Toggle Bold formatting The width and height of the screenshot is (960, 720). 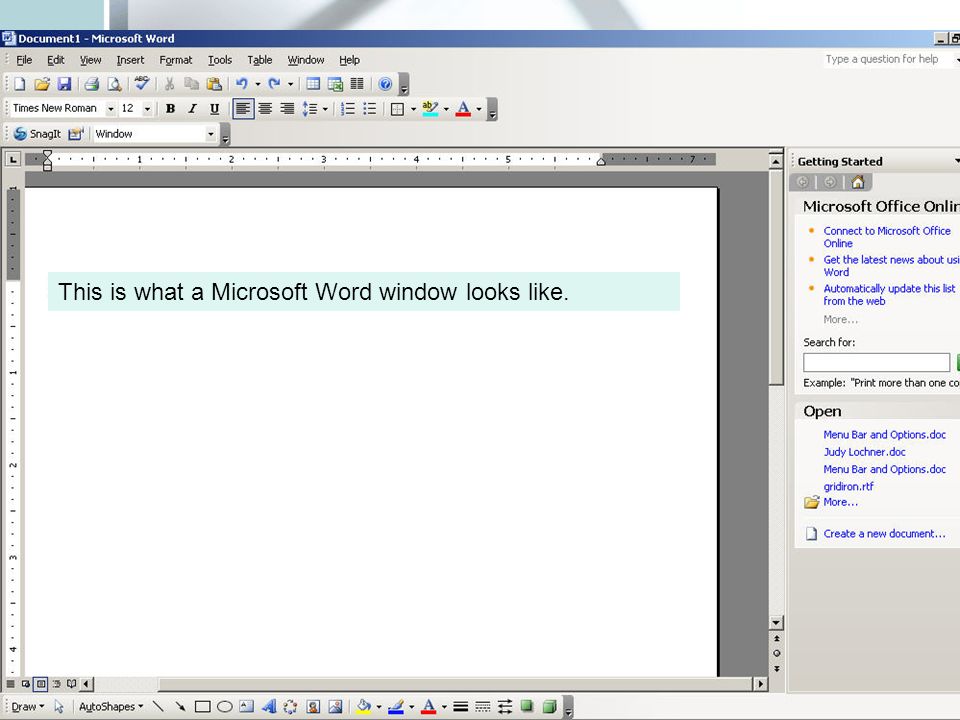coord(170,109)
